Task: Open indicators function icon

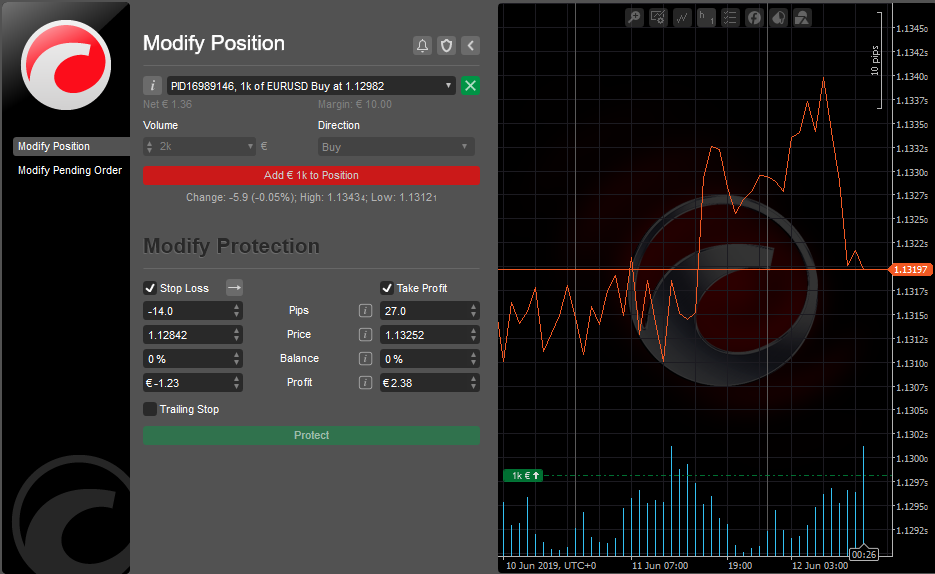Action: [x=754, y=17]
